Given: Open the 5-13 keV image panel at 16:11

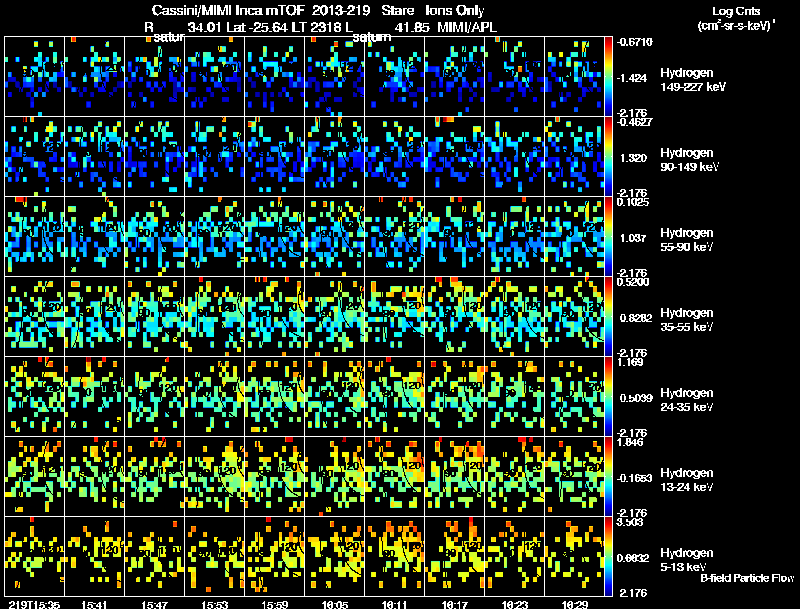Looking at the screenshot, I should click(395, 556).
